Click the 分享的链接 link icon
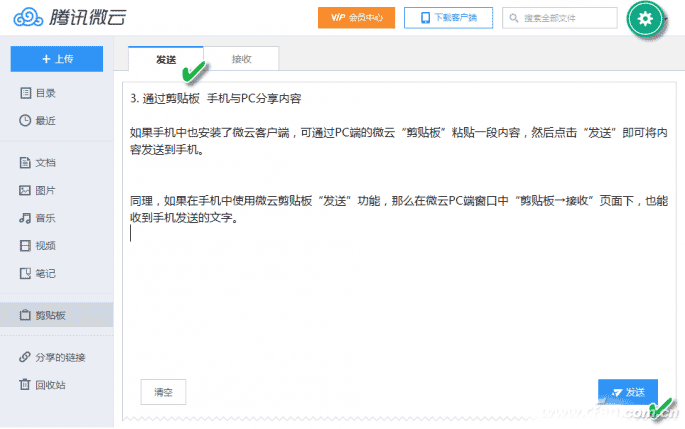 coord(25,357)
